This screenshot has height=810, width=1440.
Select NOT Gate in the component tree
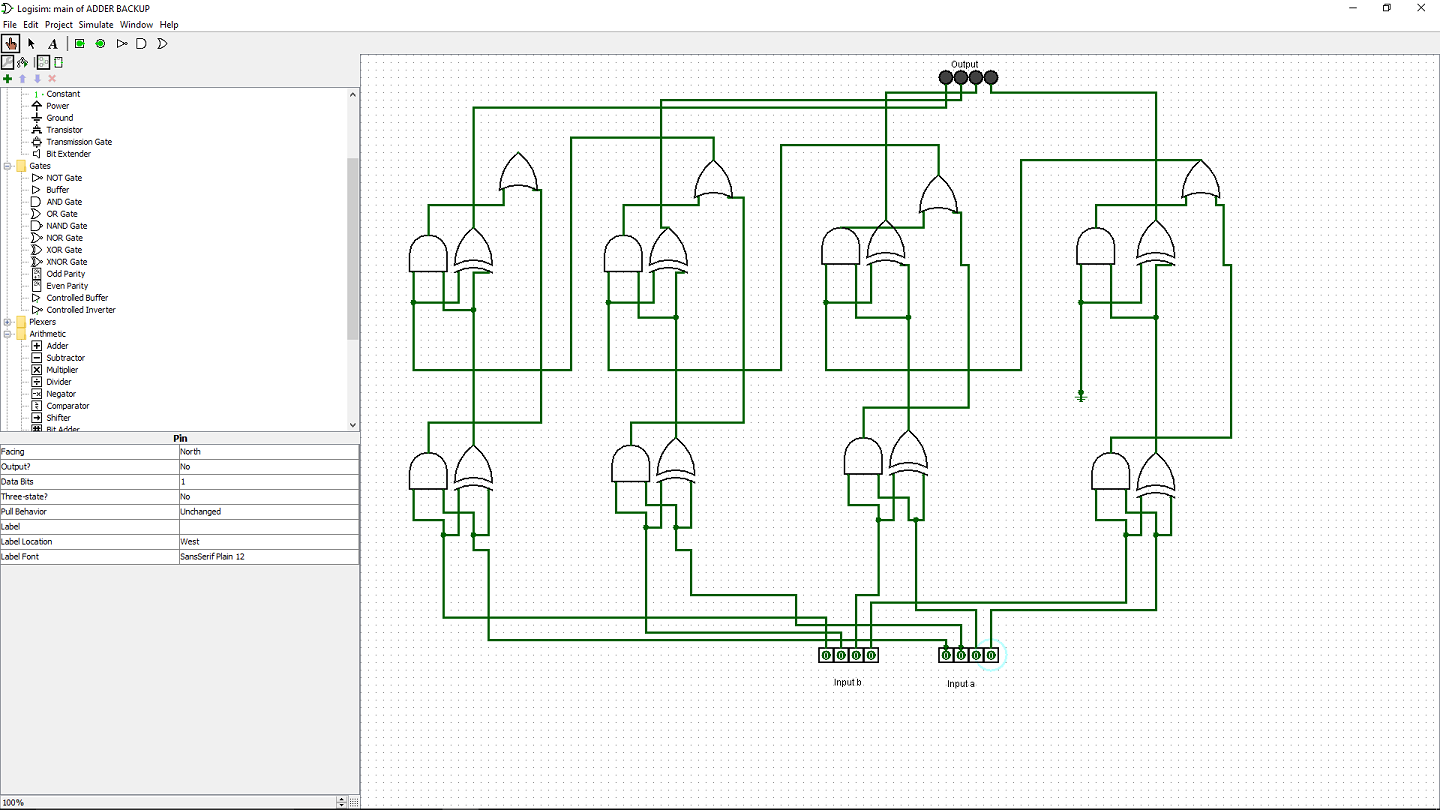[64, 178]
